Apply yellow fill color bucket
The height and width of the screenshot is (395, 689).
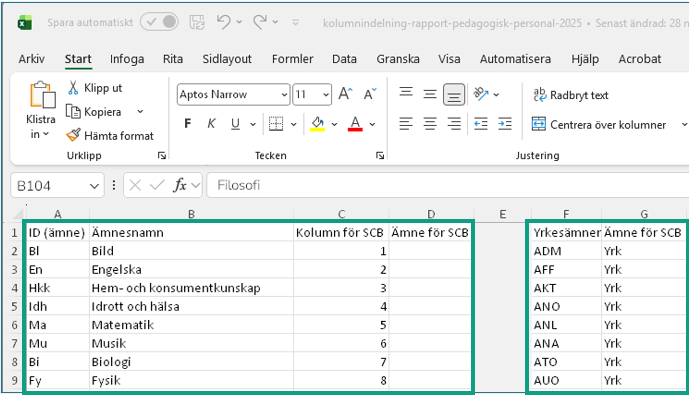317,124
